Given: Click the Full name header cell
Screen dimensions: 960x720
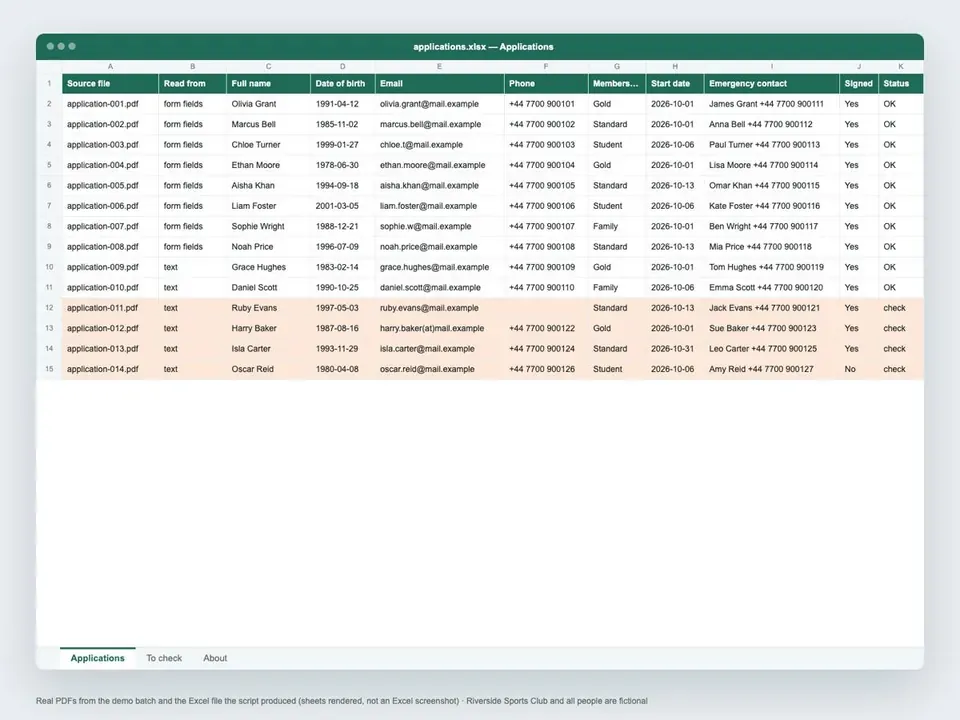Looking at the screenshot, I should [268, 83].
